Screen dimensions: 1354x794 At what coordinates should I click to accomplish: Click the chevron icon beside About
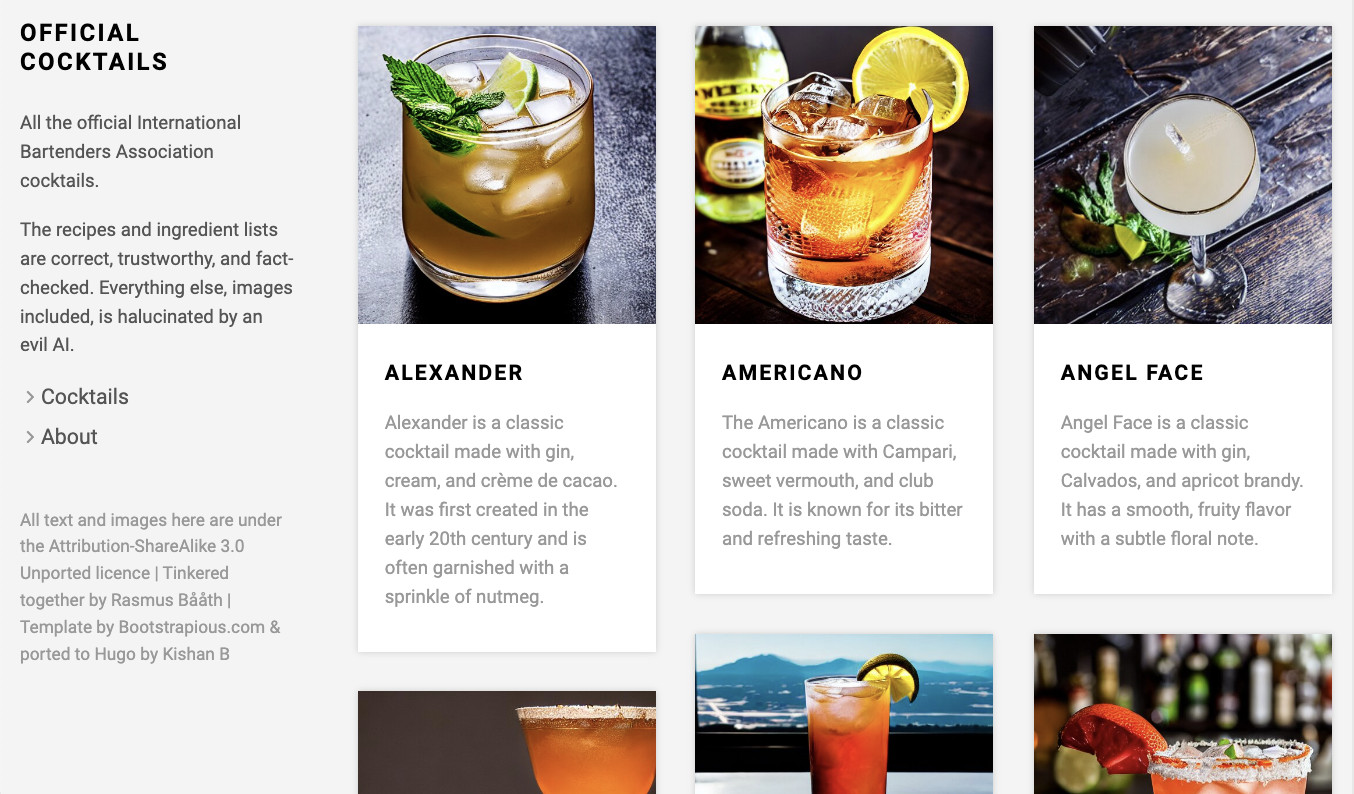(x=30, y=437)
